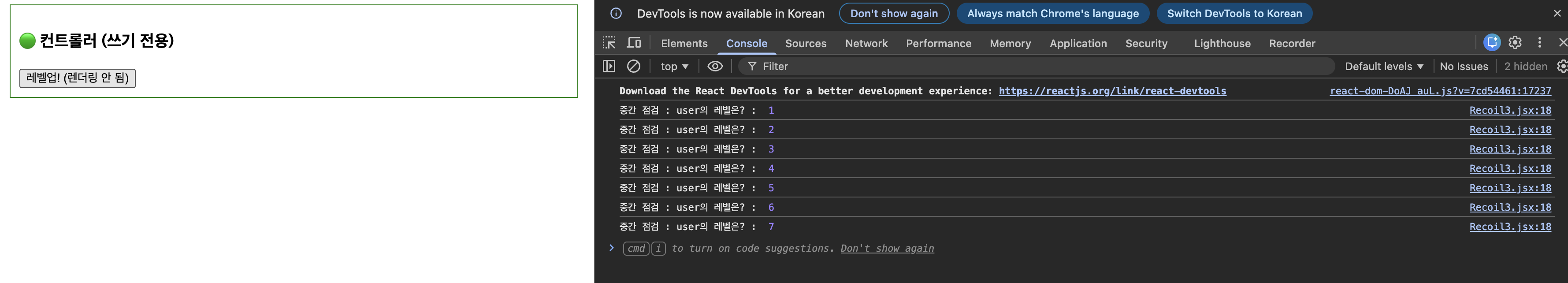Expand the top context dropdown

(x=674, y=66)
